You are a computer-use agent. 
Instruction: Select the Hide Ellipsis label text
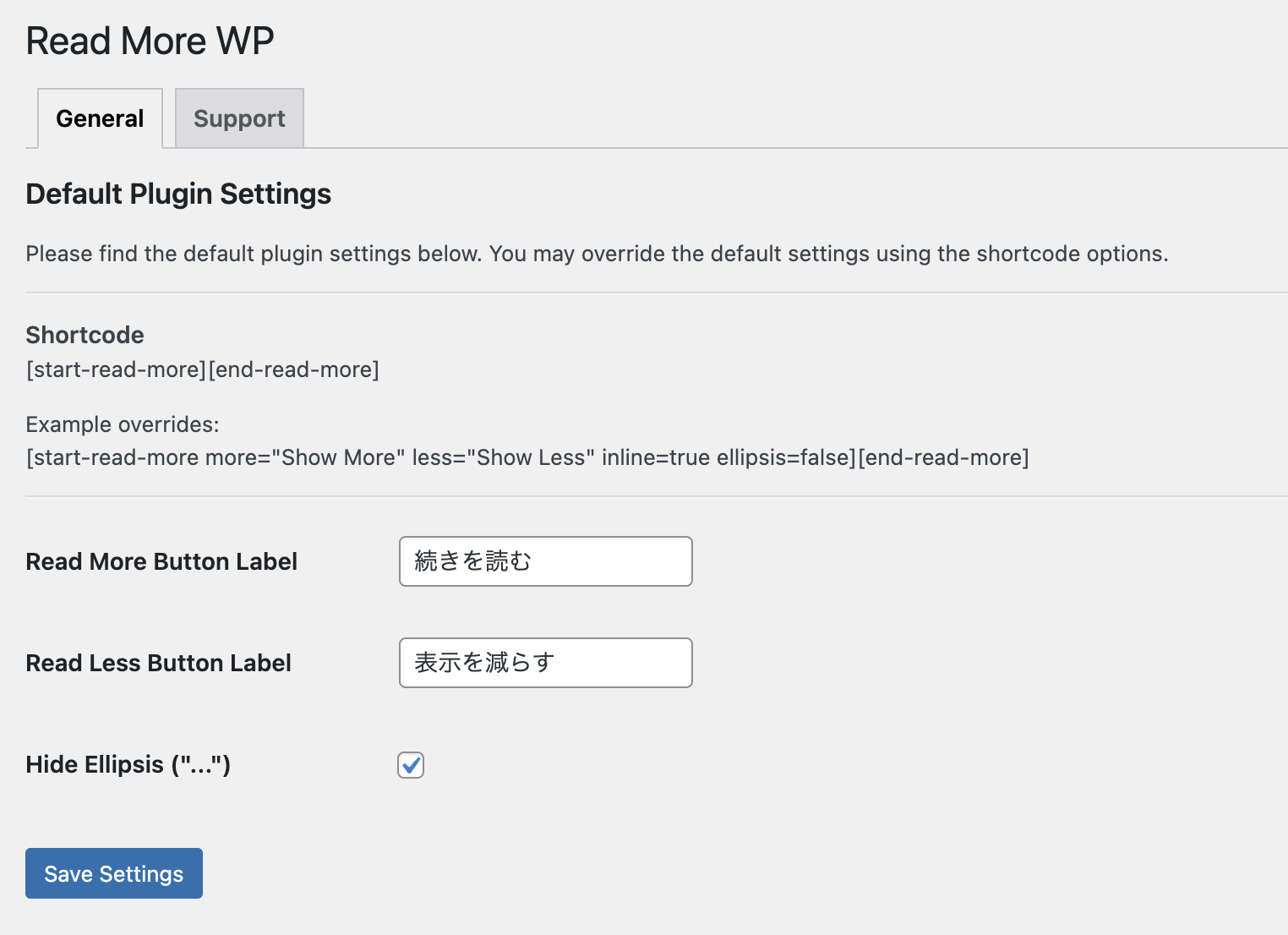coord(127,764)
